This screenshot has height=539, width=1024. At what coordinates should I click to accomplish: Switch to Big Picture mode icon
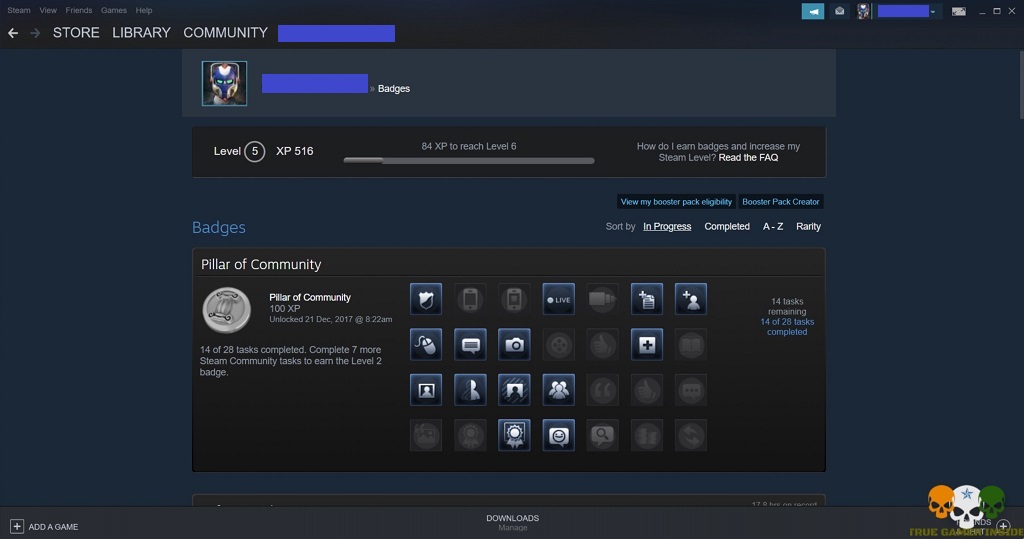(x=959, y=12)
